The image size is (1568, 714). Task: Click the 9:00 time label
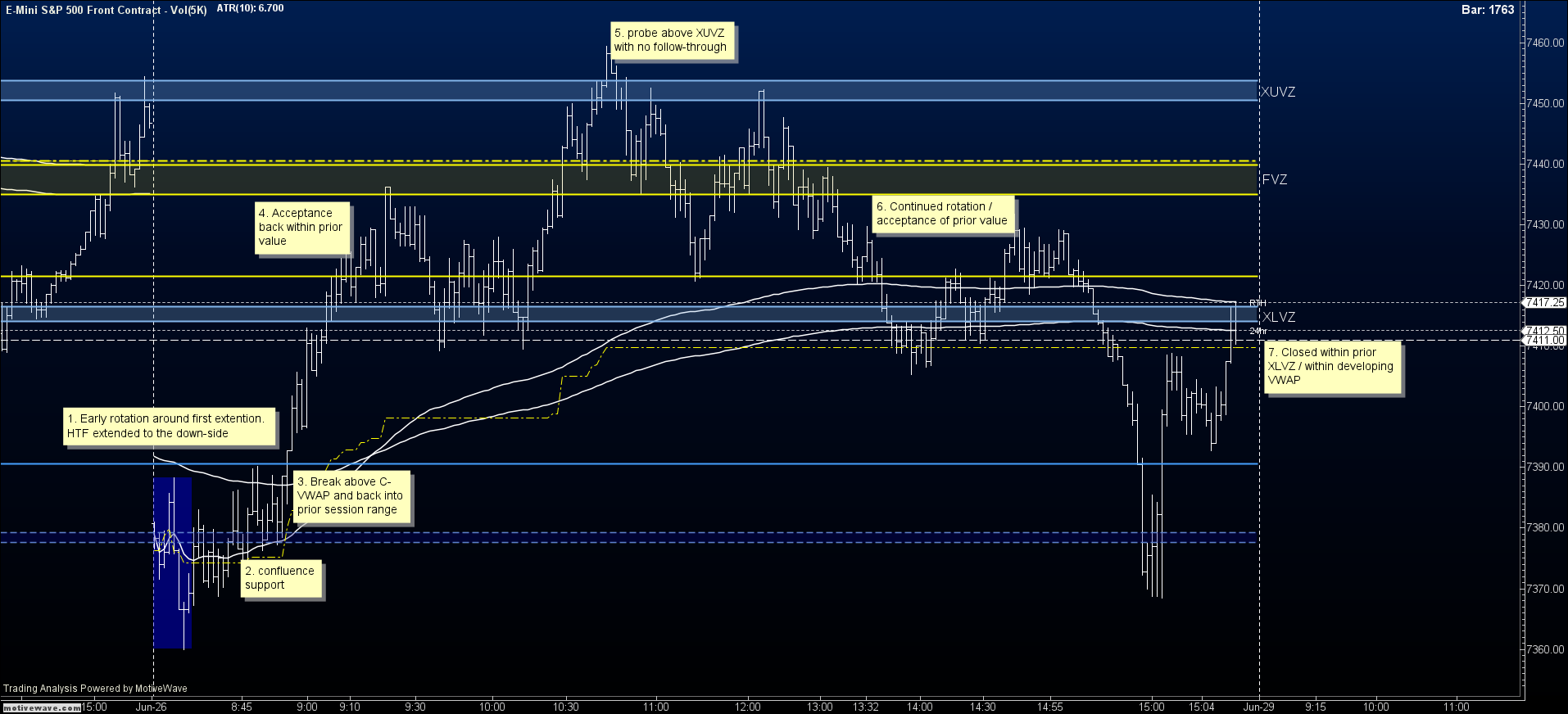click(307, 707)
